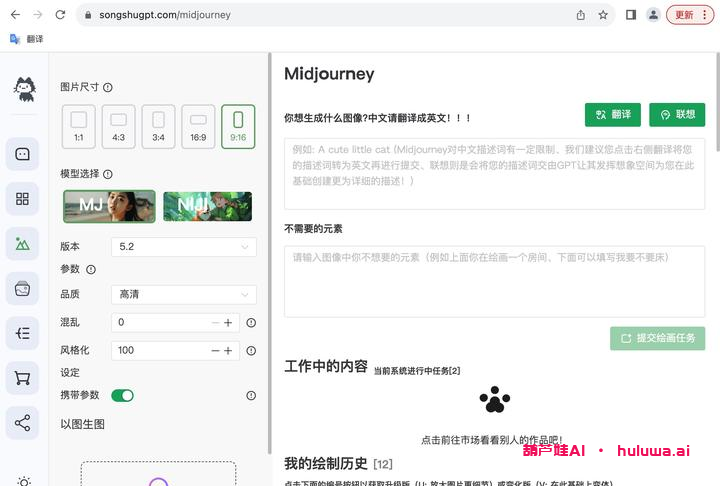
Task: Click the 联想 button
Action: pos(676,115)
